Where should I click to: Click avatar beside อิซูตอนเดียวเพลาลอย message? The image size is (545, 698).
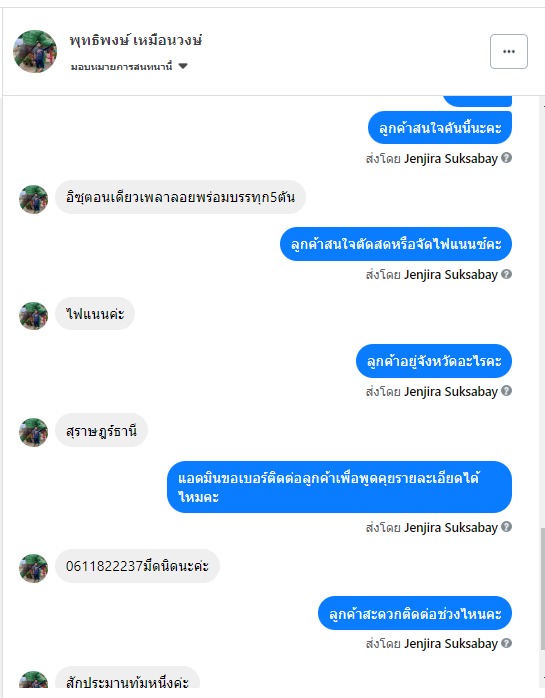pyautogui.click(x=33, y=199)
